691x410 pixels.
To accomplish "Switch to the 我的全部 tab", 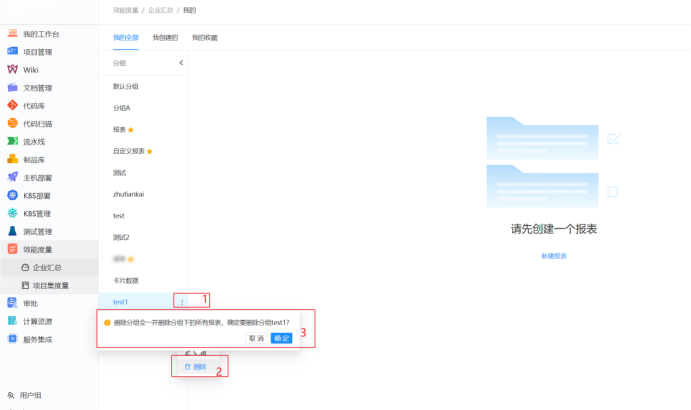I will pyautogui.click(x=126, y=37).
